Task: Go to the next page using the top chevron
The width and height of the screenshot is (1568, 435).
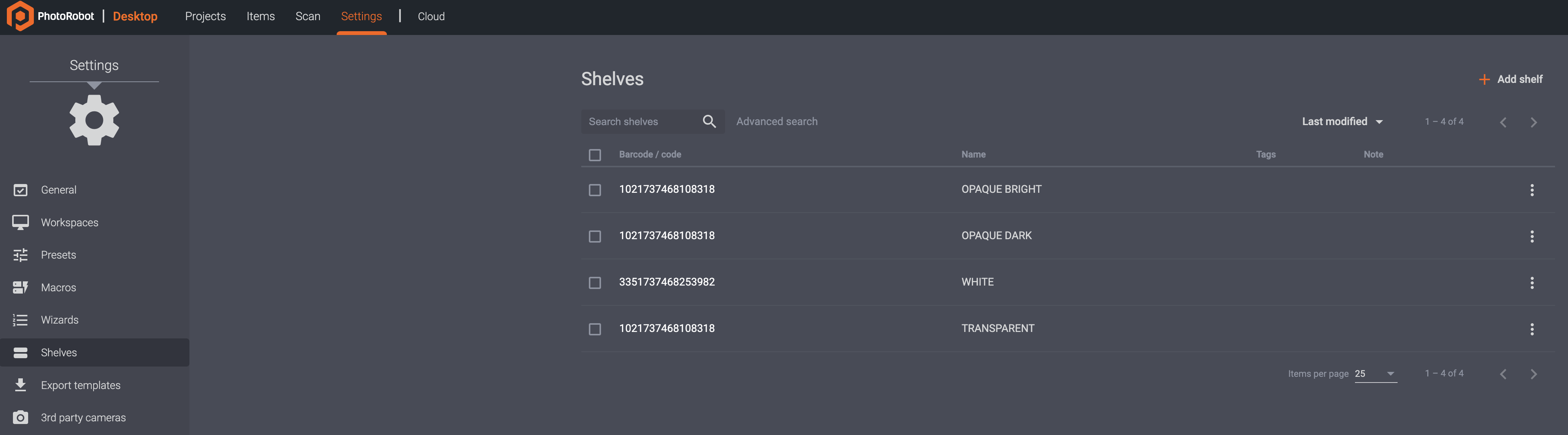Action: click(1533, 122)
